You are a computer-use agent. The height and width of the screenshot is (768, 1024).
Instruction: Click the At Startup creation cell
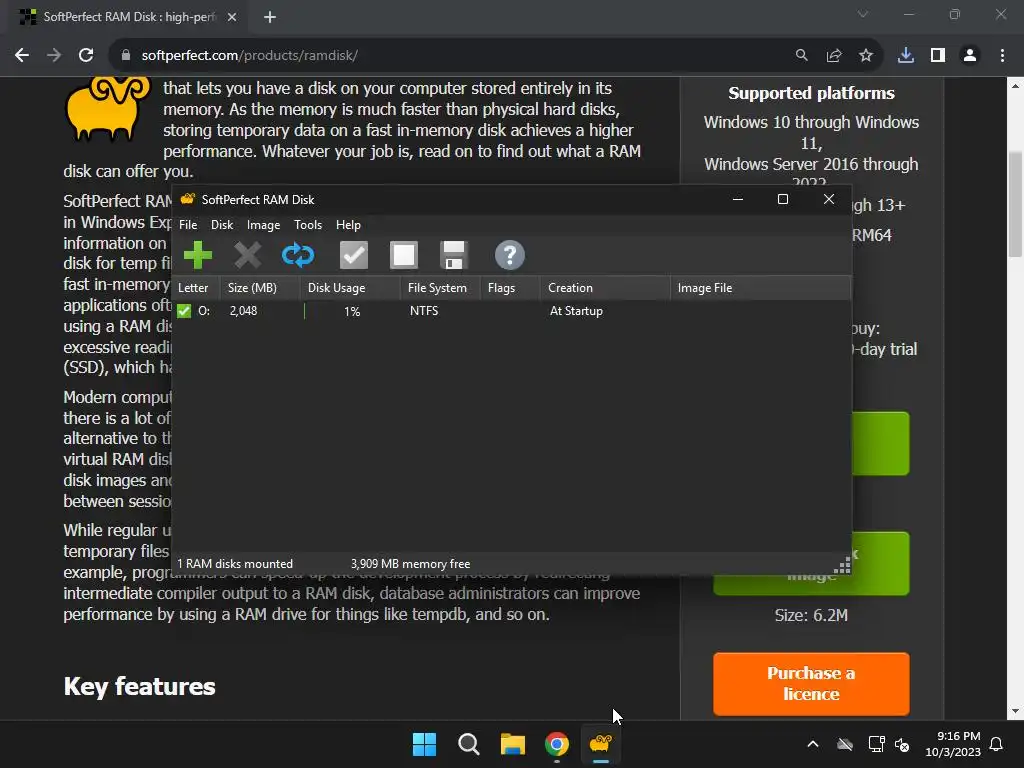576,311
